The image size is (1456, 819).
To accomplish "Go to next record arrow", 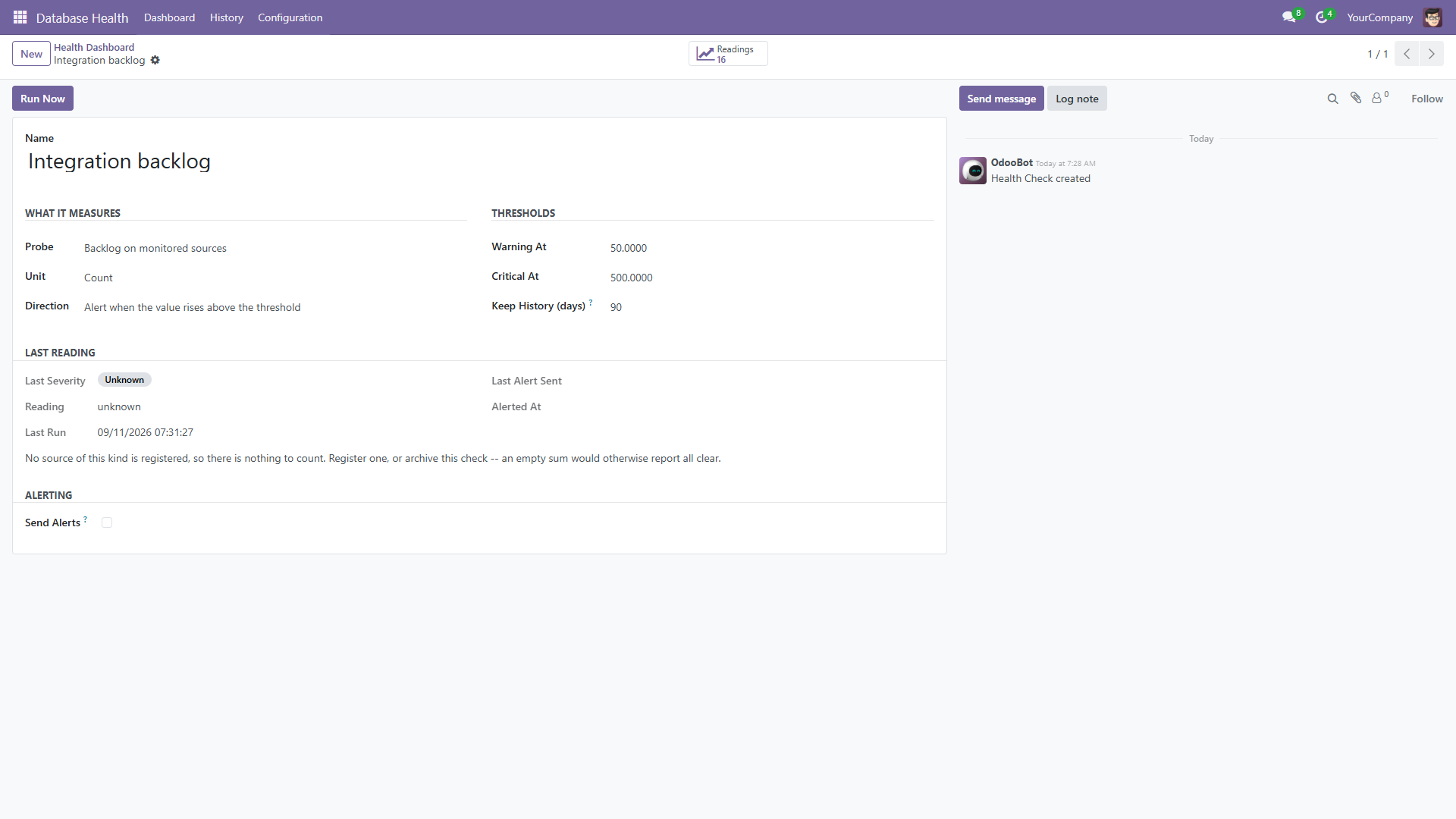I will [1432, 54].
